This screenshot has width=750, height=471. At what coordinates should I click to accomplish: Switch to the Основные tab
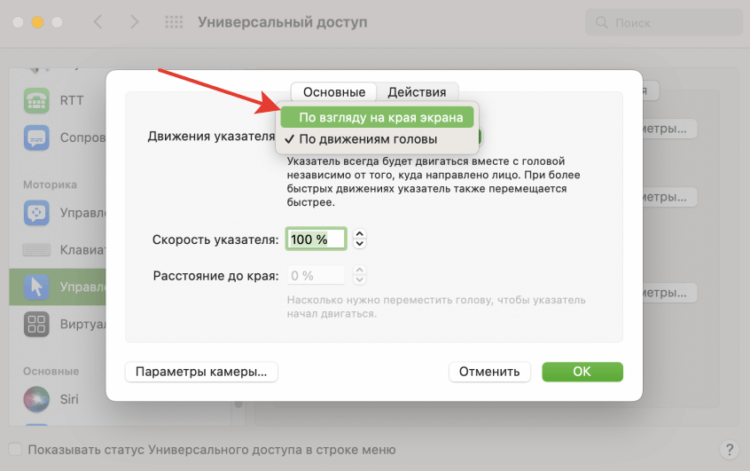pos(334,92)
